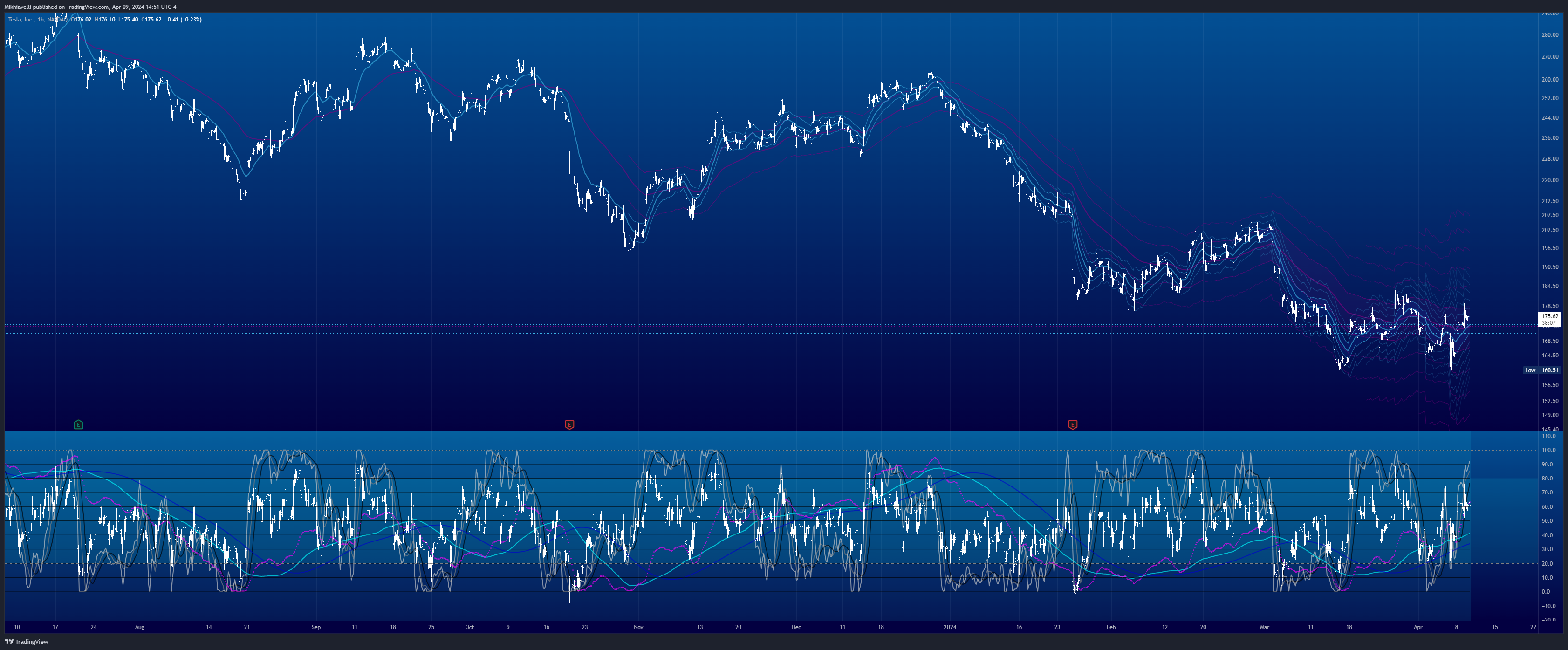
Task: Click the 184.50 price axis label
Action: pyautogui.click(x=1550, y=286)
